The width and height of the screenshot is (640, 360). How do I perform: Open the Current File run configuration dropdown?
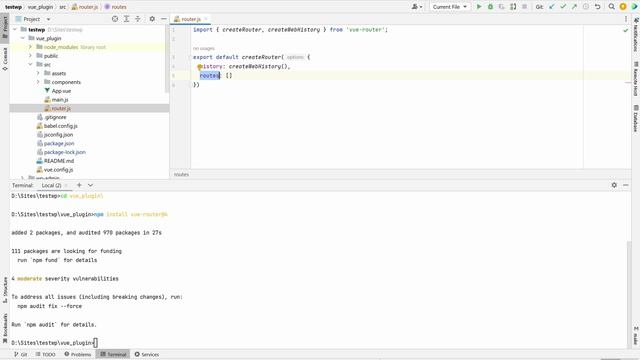(449, 7)
